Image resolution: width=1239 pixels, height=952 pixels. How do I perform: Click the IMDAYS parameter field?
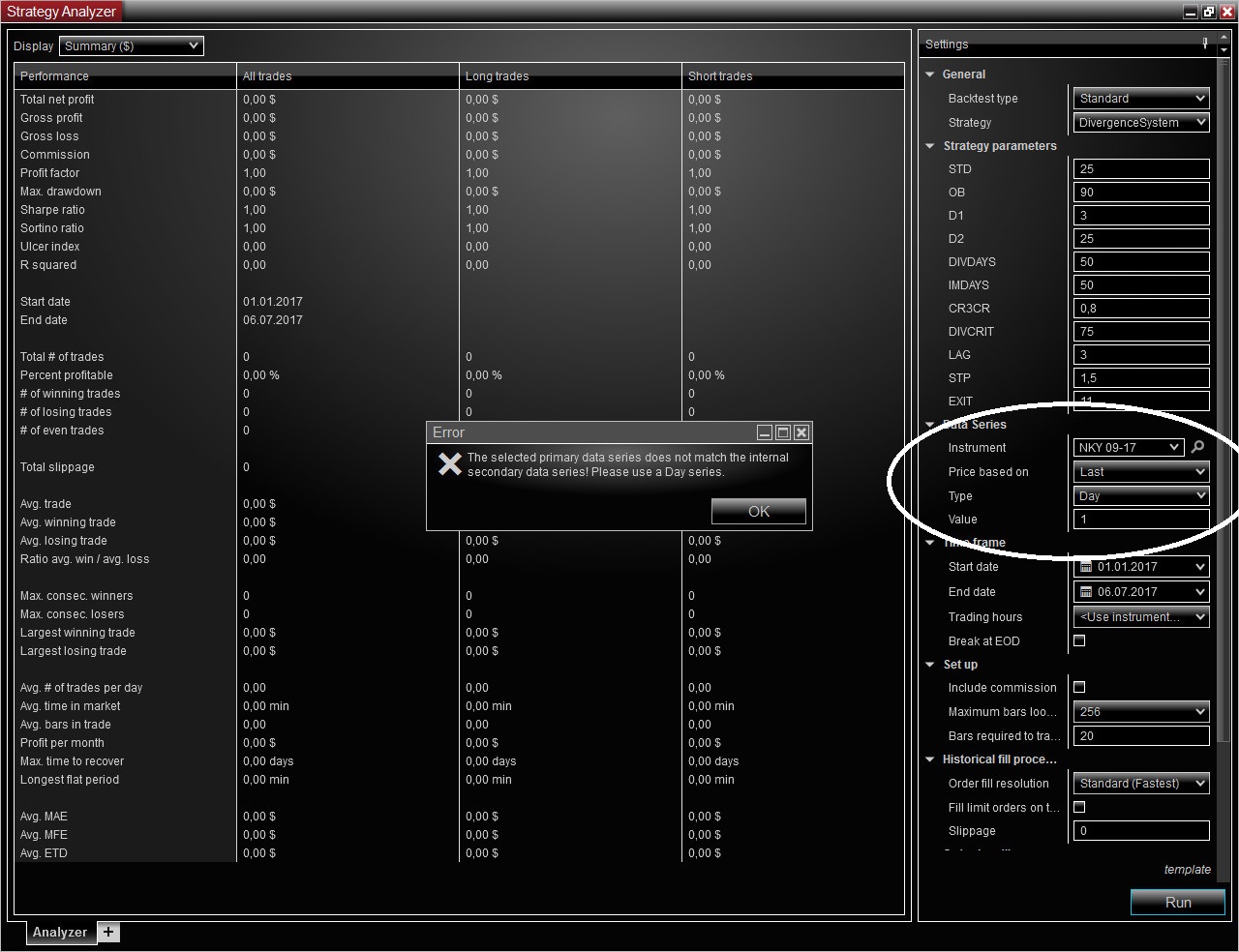[1141, 285]
